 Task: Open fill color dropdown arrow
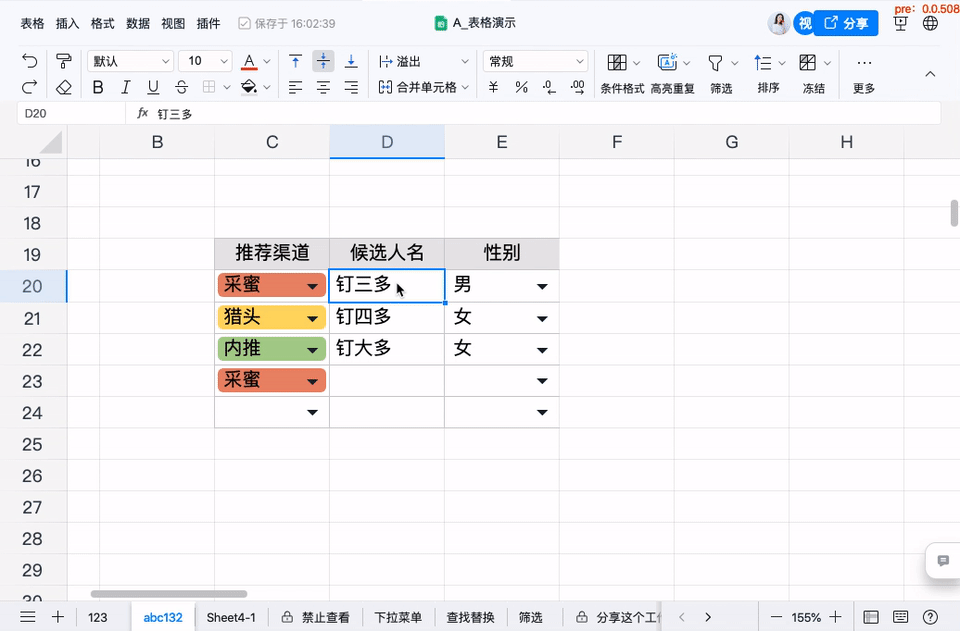267,88
